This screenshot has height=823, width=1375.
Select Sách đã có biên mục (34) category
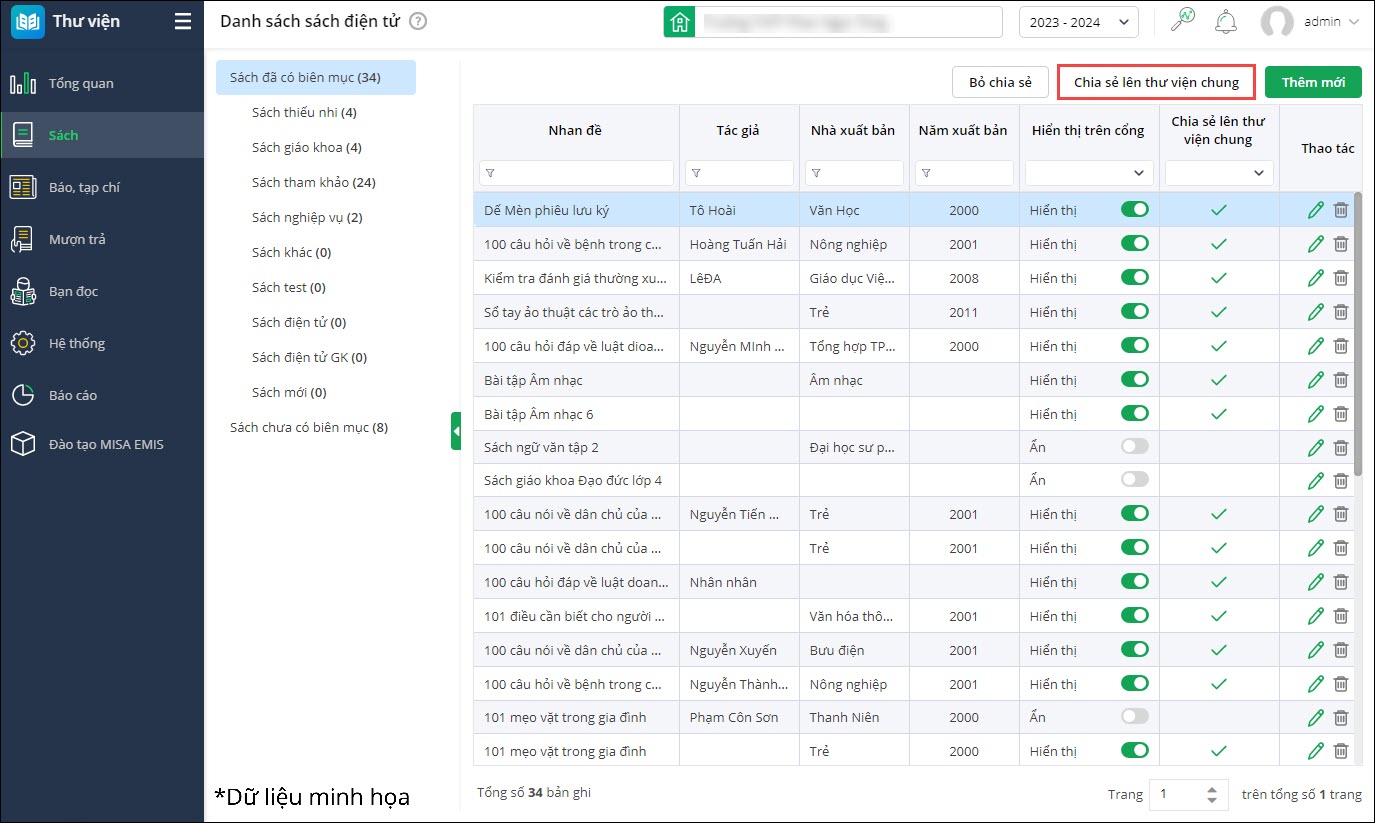coord(316,77)
